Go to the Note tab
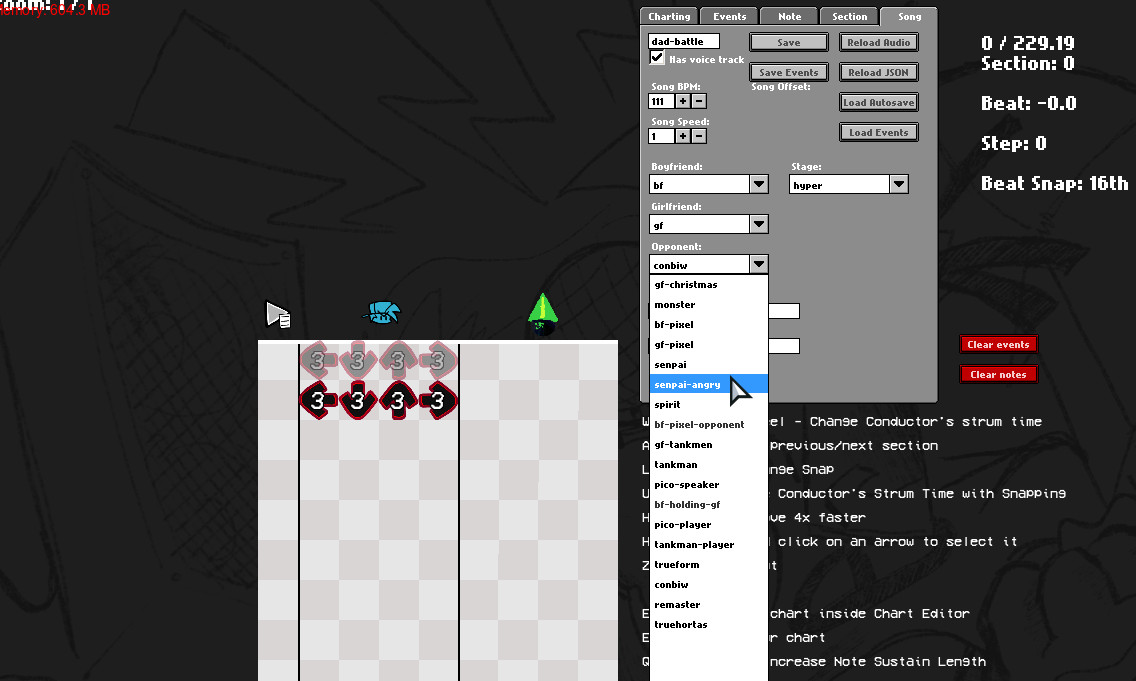Image resolution: width=1136 pixels, height=681 pixels. (790, 17)
